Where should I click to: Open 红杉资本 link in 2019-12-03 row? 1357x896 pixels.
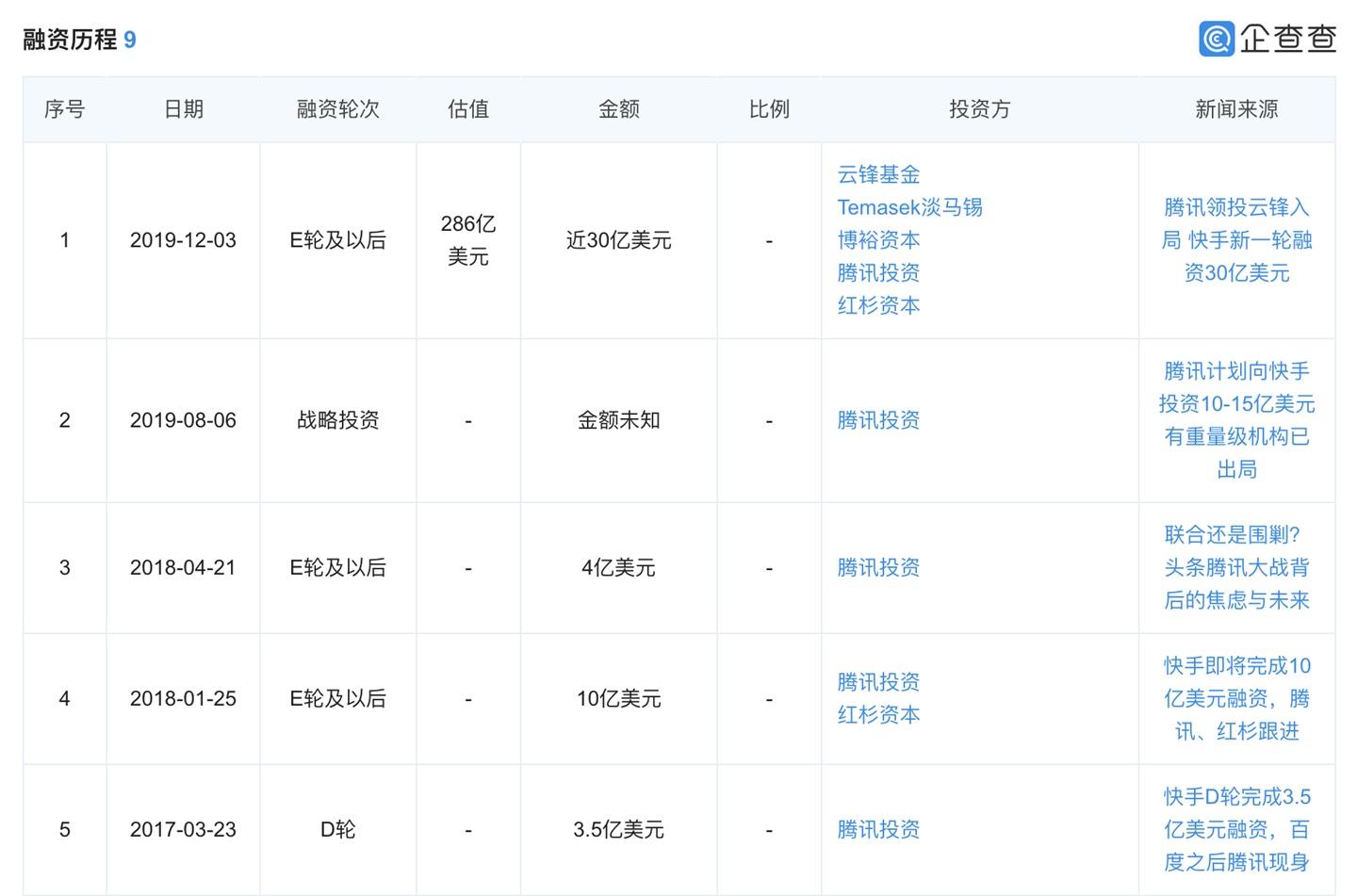(x=878, y=305)
